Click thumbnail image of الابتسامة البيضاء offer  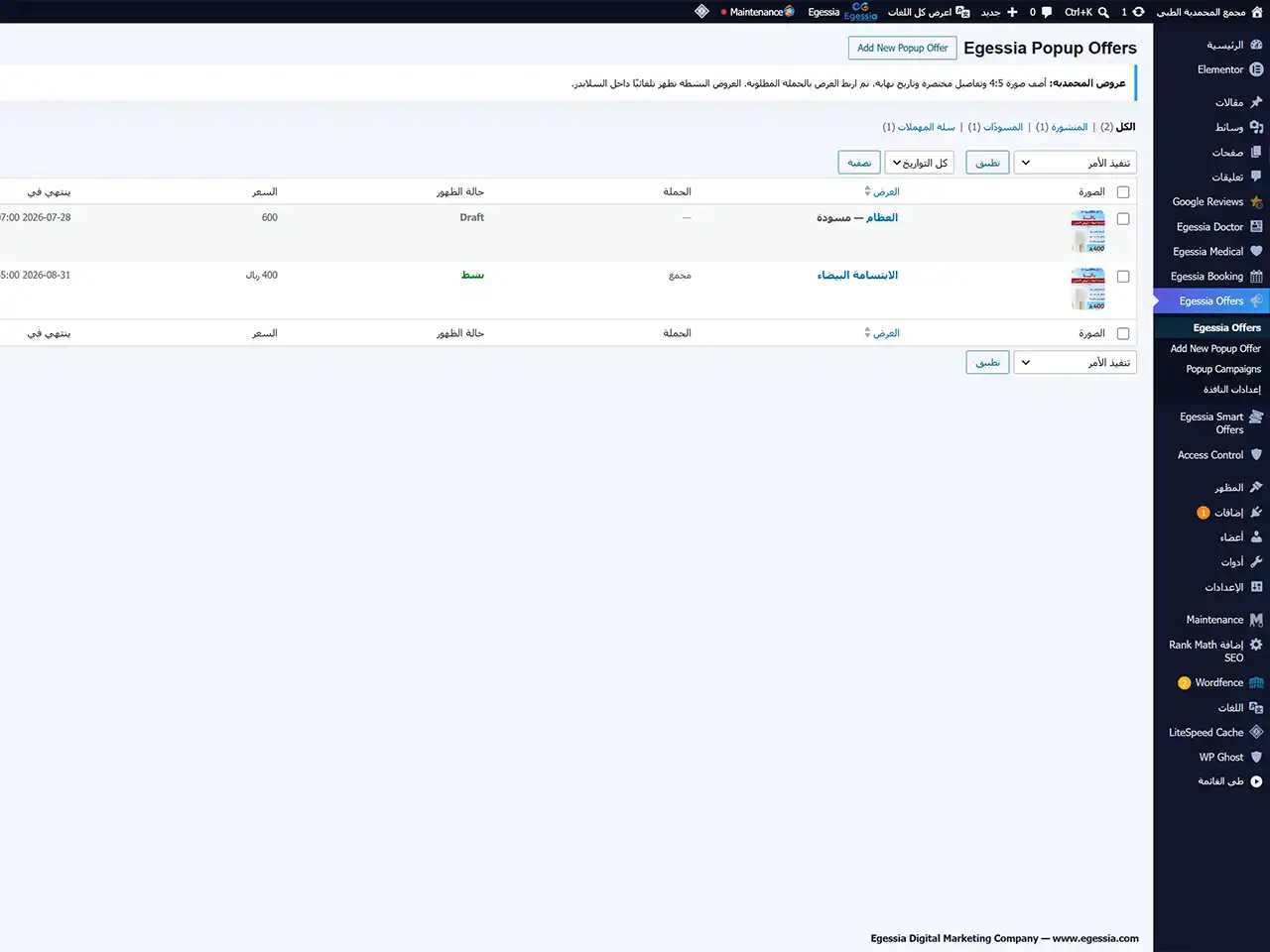point(1088,289)
